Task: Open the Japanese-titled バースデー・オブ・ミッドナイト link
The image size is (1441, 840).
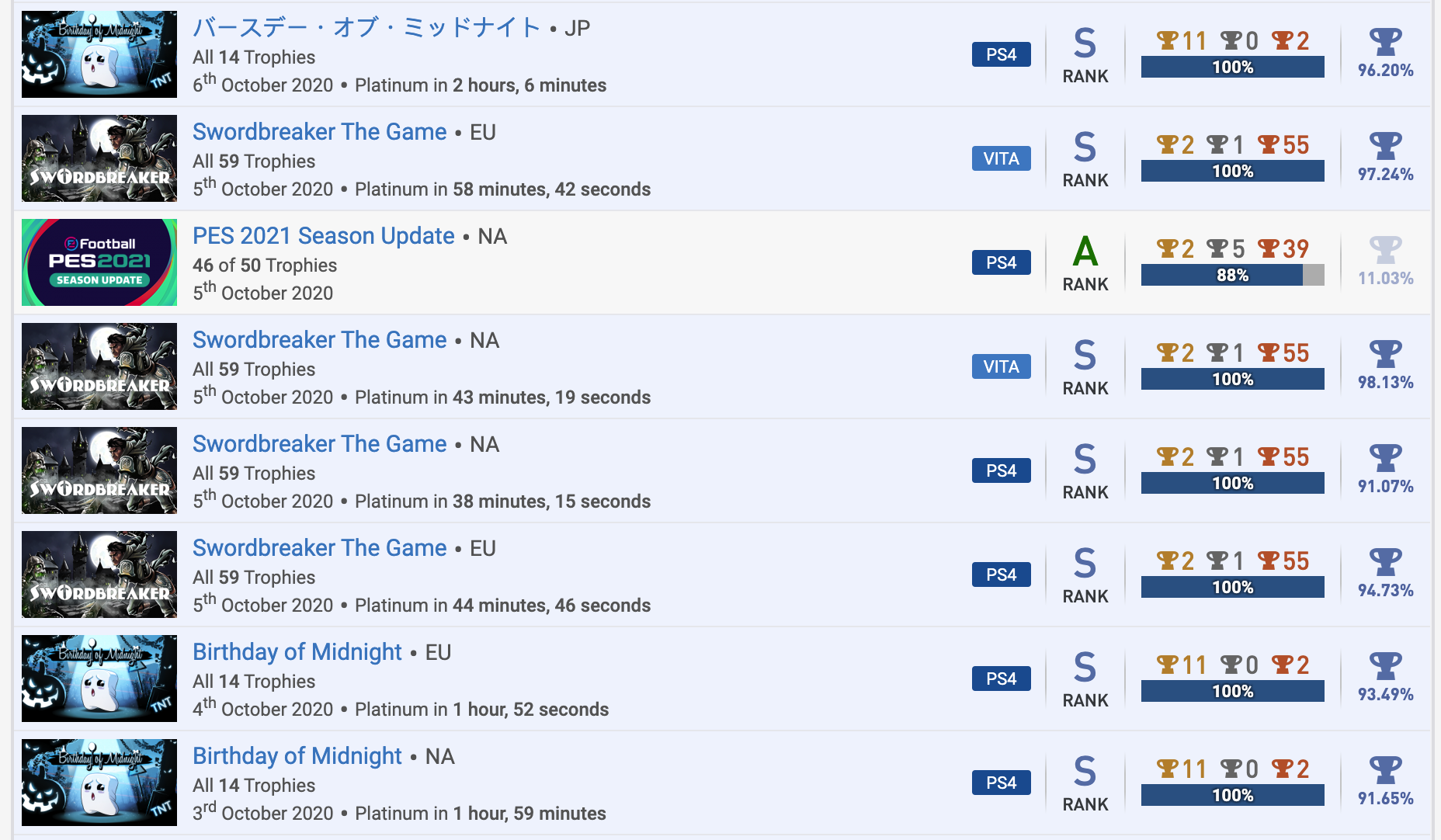Action: (x=366, y=28)
